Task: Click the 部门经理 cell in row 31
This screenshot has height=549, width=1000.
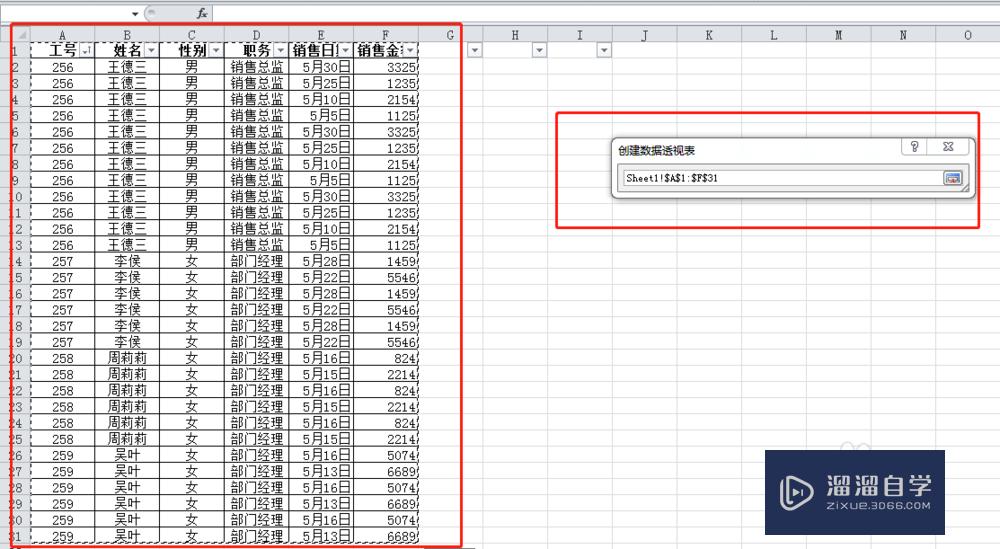Action: pos(256,536)
